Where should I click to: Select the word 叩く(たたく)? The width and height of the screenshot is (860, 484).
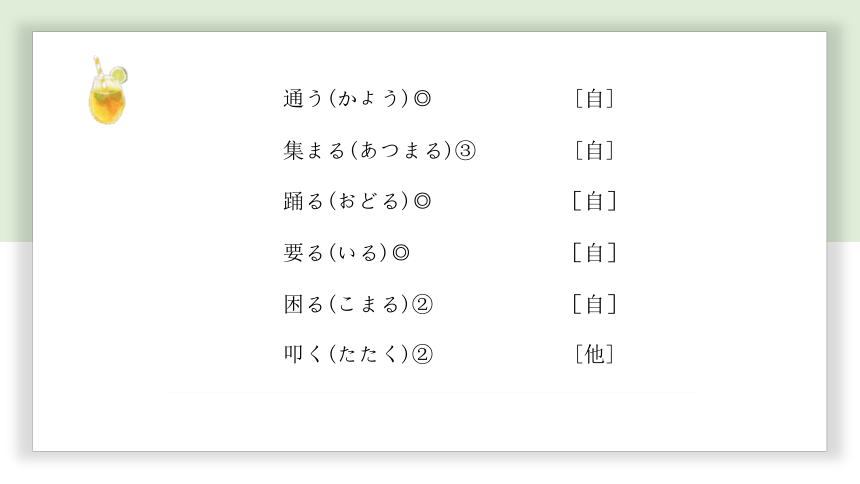[x=347, y=354]
